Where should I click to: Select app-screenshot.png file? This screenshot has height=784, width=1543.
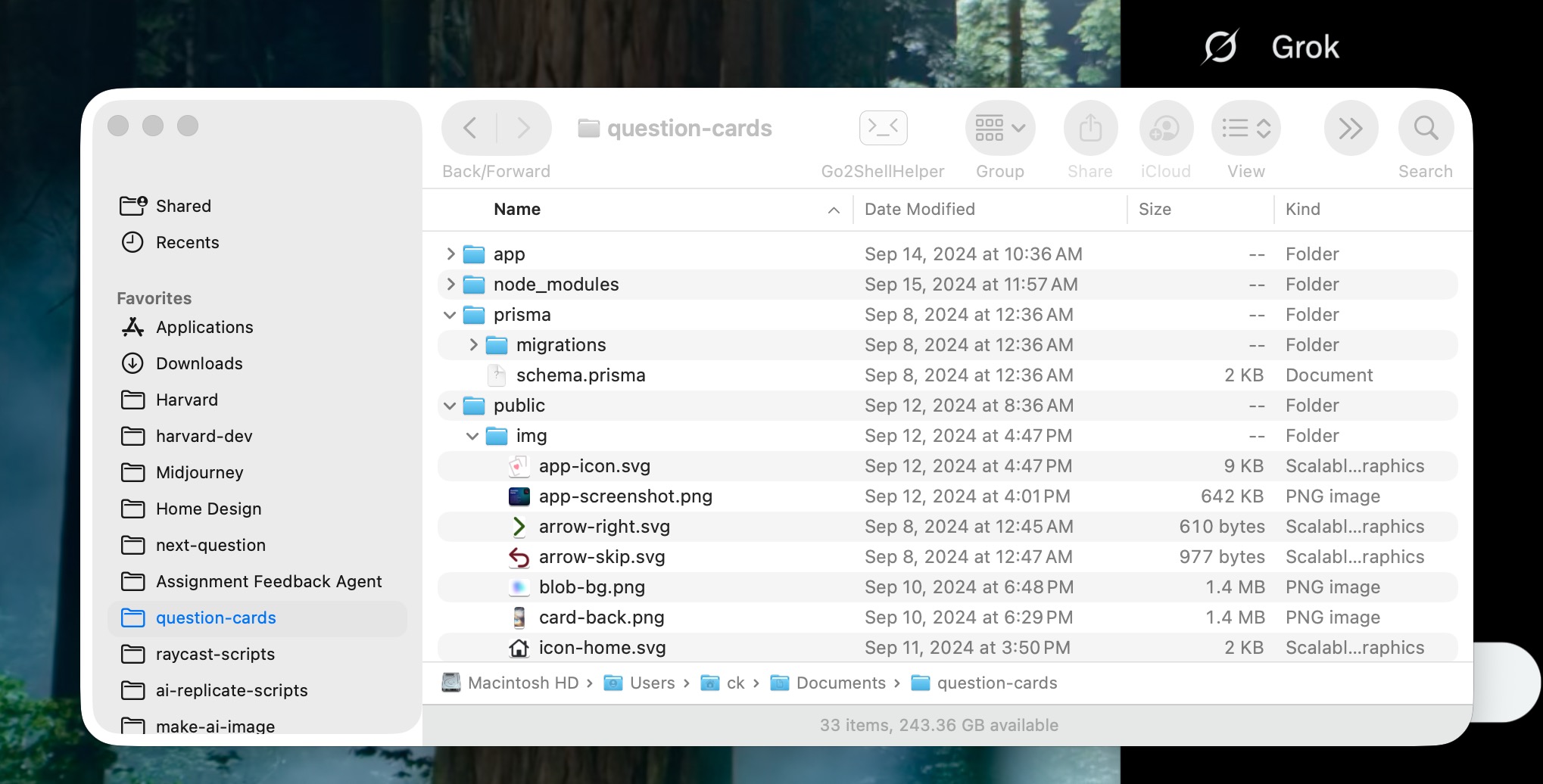948,496
